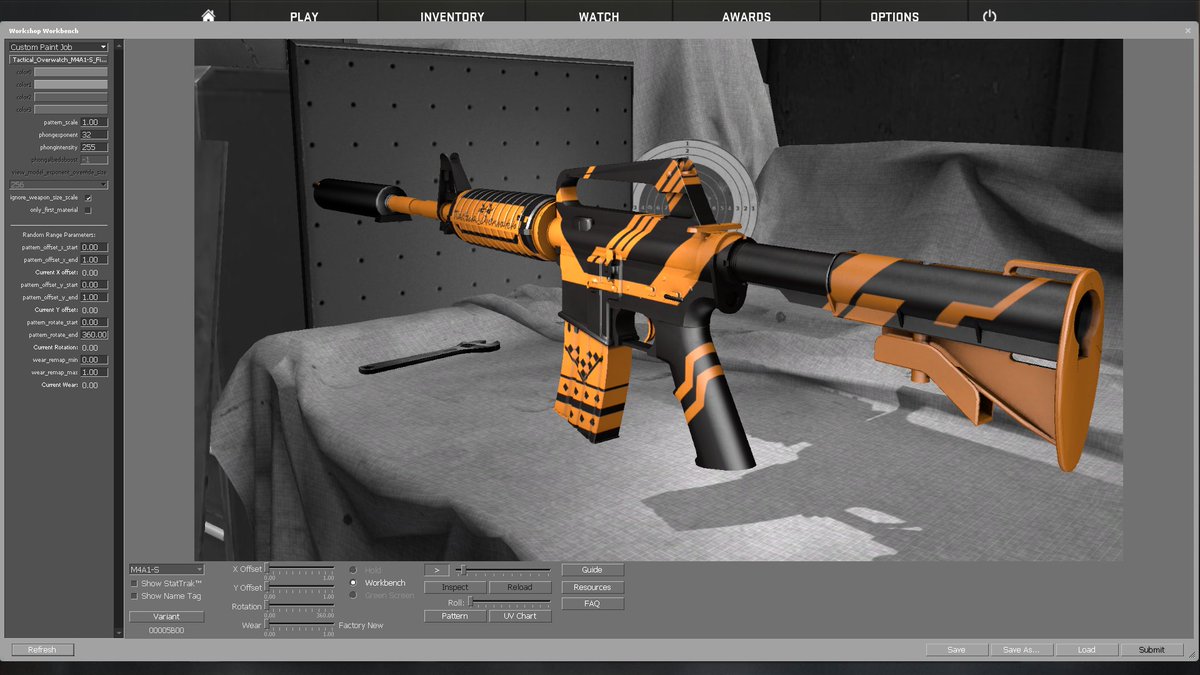
Task: Edit the pattern_scale field
Action: click(x=94, y=122)
